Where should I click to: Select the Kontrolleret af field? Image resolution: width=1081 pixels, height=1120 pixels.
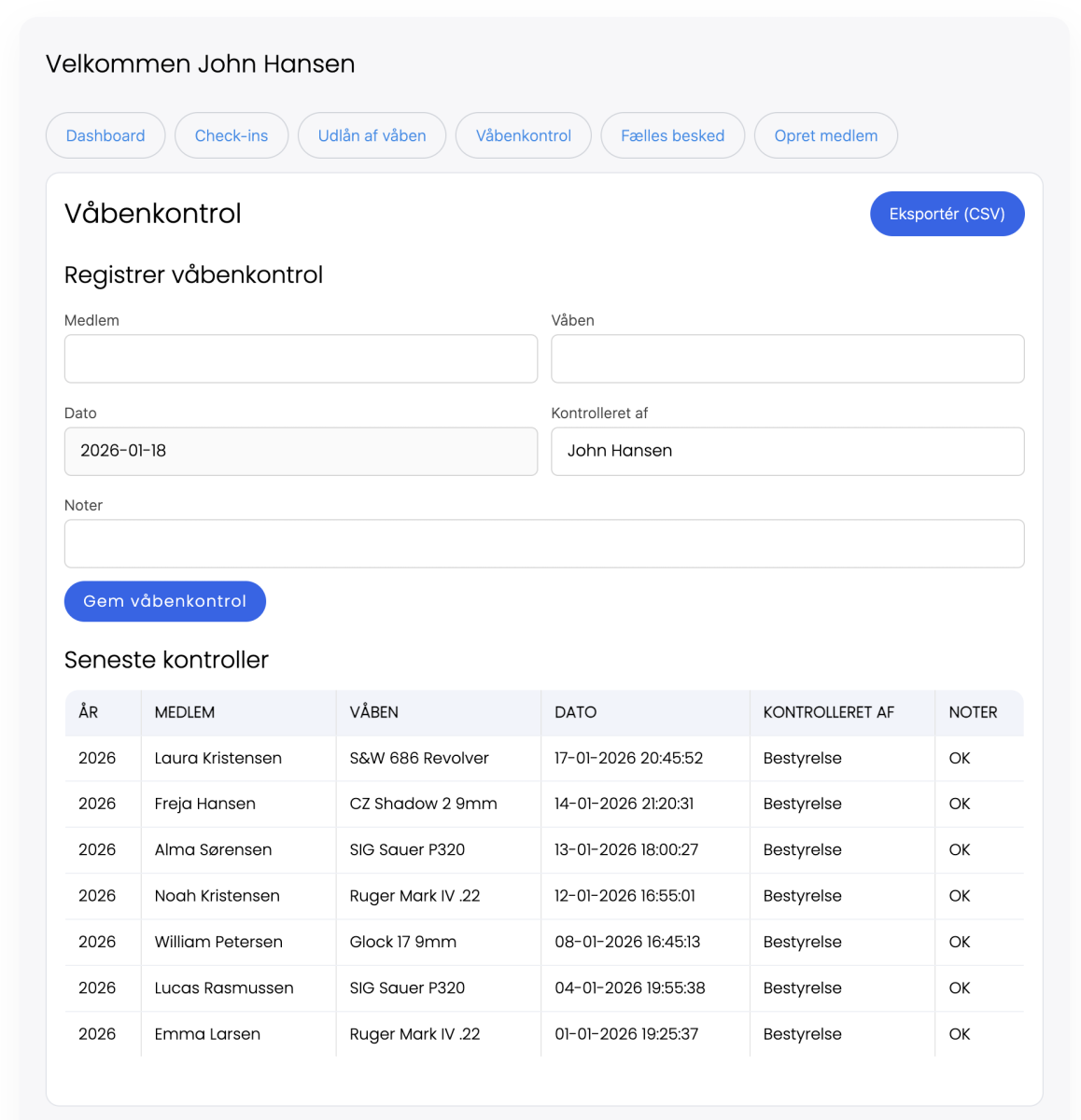coord(787,452)
